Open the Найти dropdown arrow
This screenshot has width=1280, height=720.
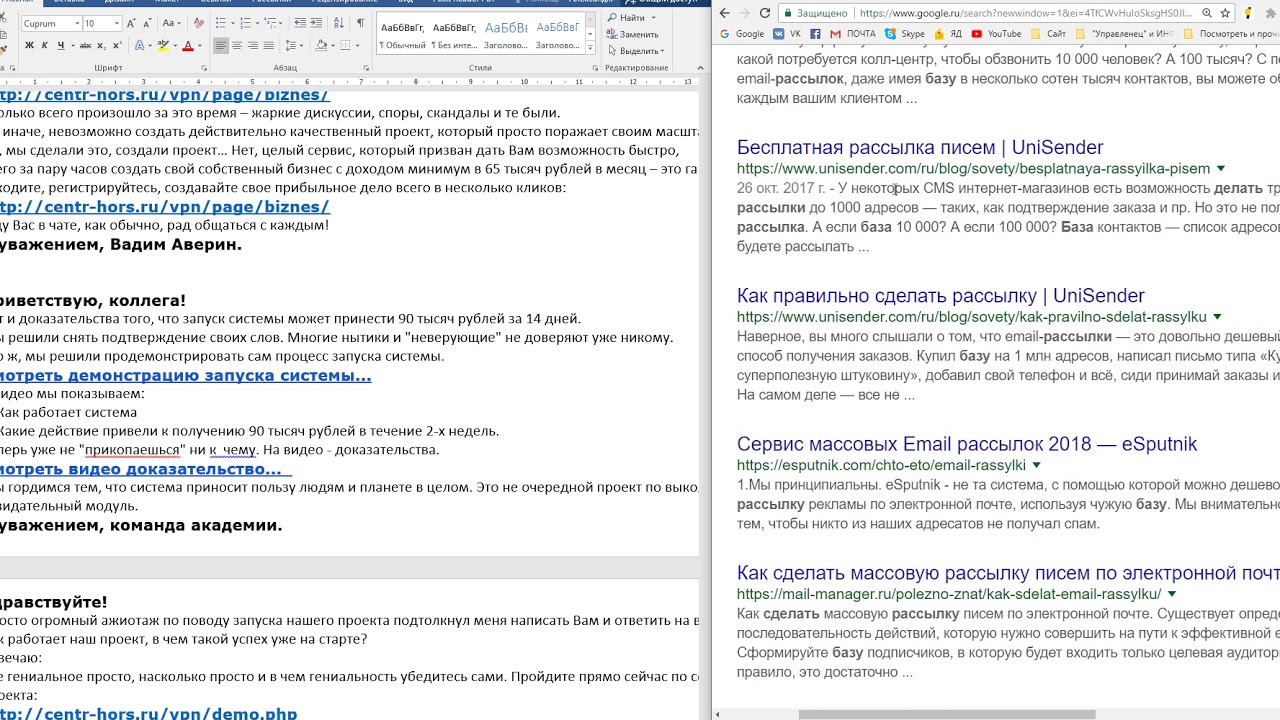(x=653, y=18)
